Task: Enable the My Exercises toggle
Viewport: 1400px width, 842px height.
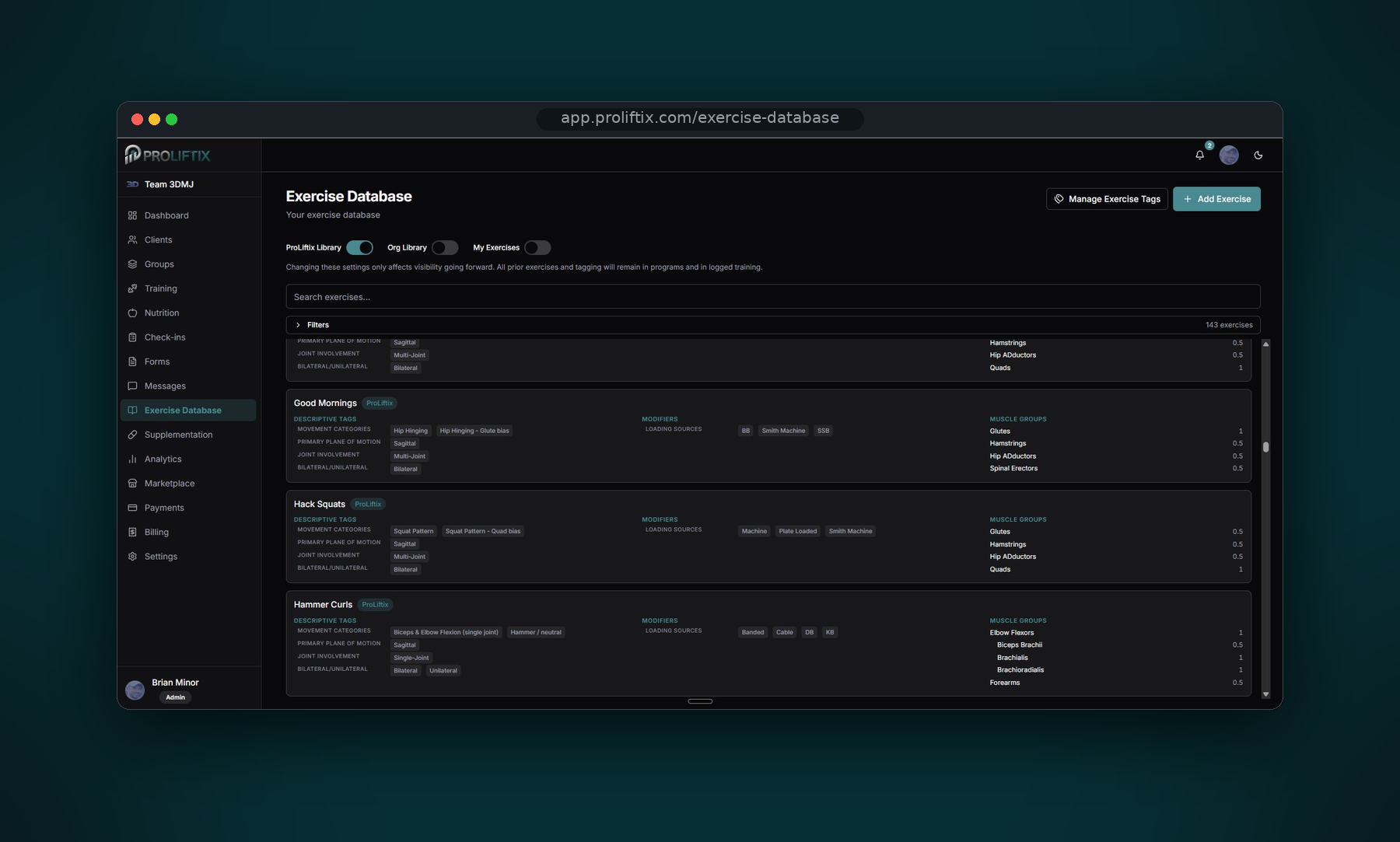Action: (537, 247)
